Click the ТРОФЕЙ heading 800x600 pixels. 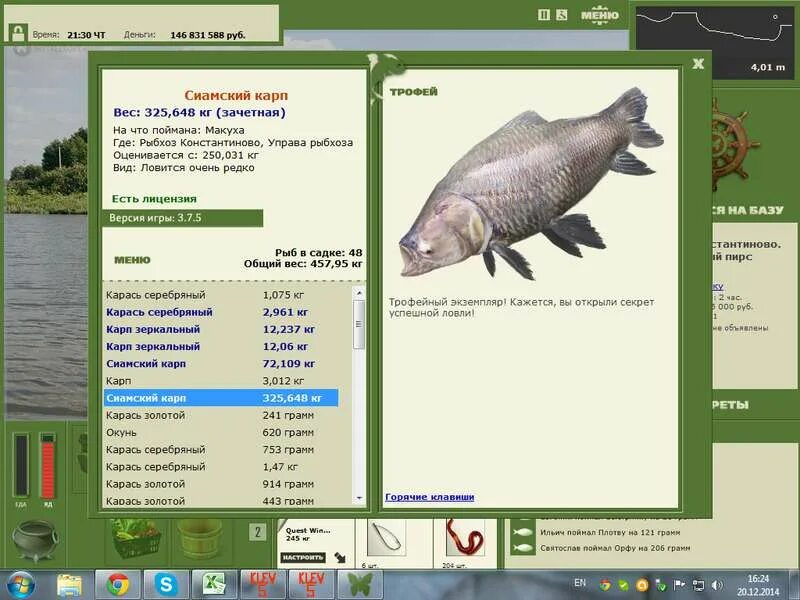(414, 92)
